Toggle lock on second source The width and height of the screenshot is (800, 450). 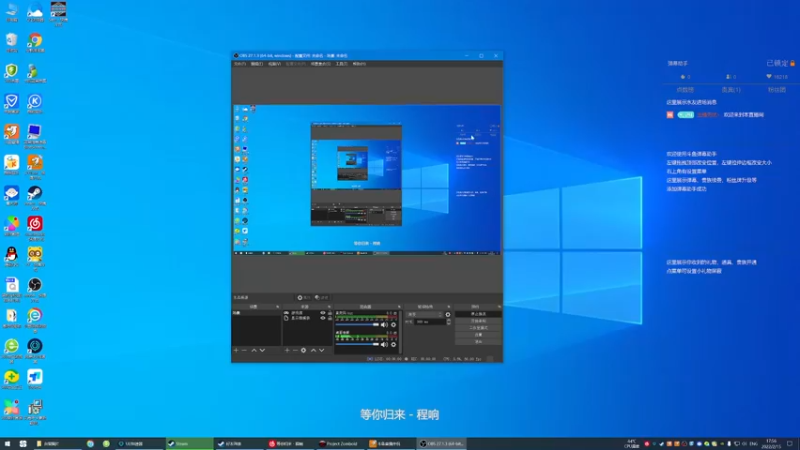(x=330, y=318)
